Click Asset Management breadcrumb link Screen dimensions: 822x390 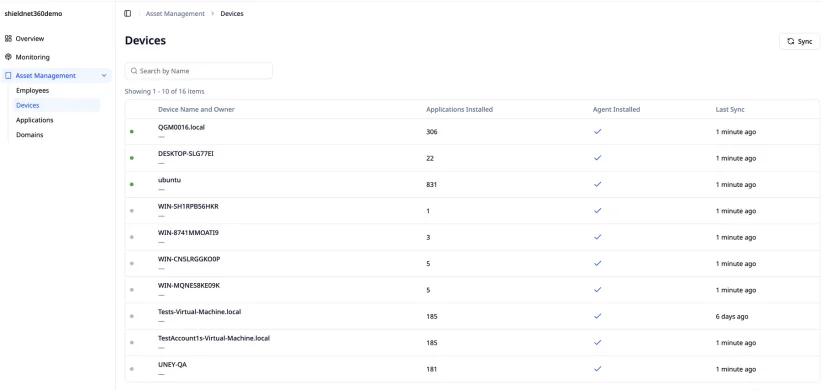pyautogui.click(x=175, y=14)
